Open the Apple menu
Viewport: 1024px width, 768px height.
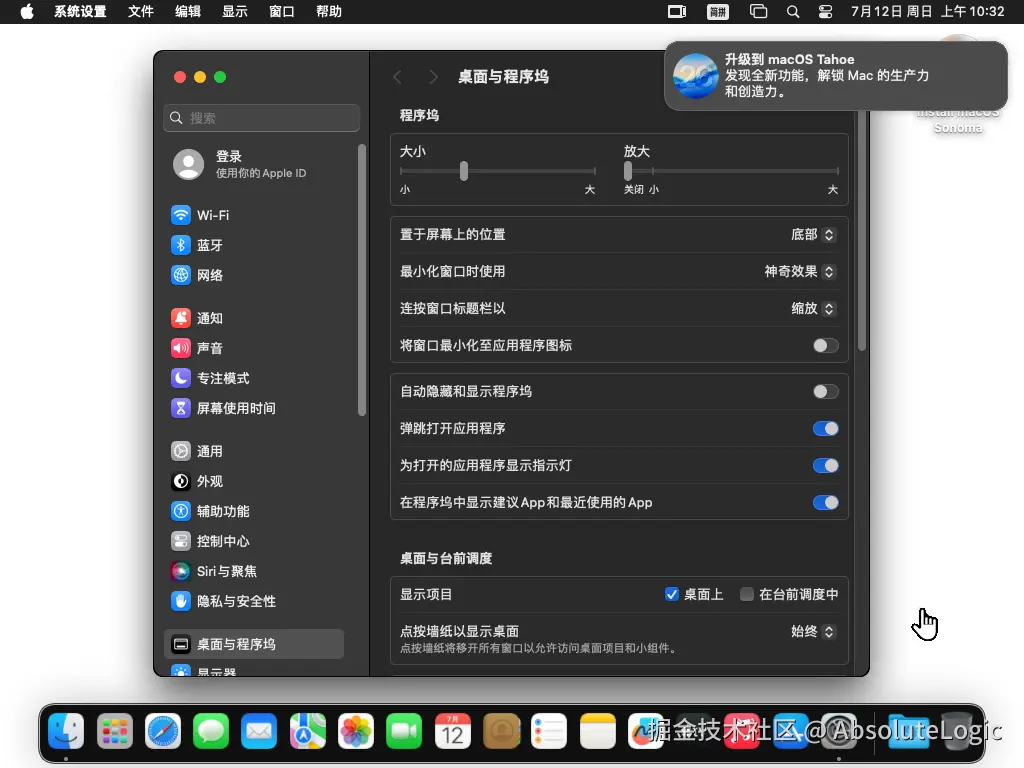click(27, 12)
